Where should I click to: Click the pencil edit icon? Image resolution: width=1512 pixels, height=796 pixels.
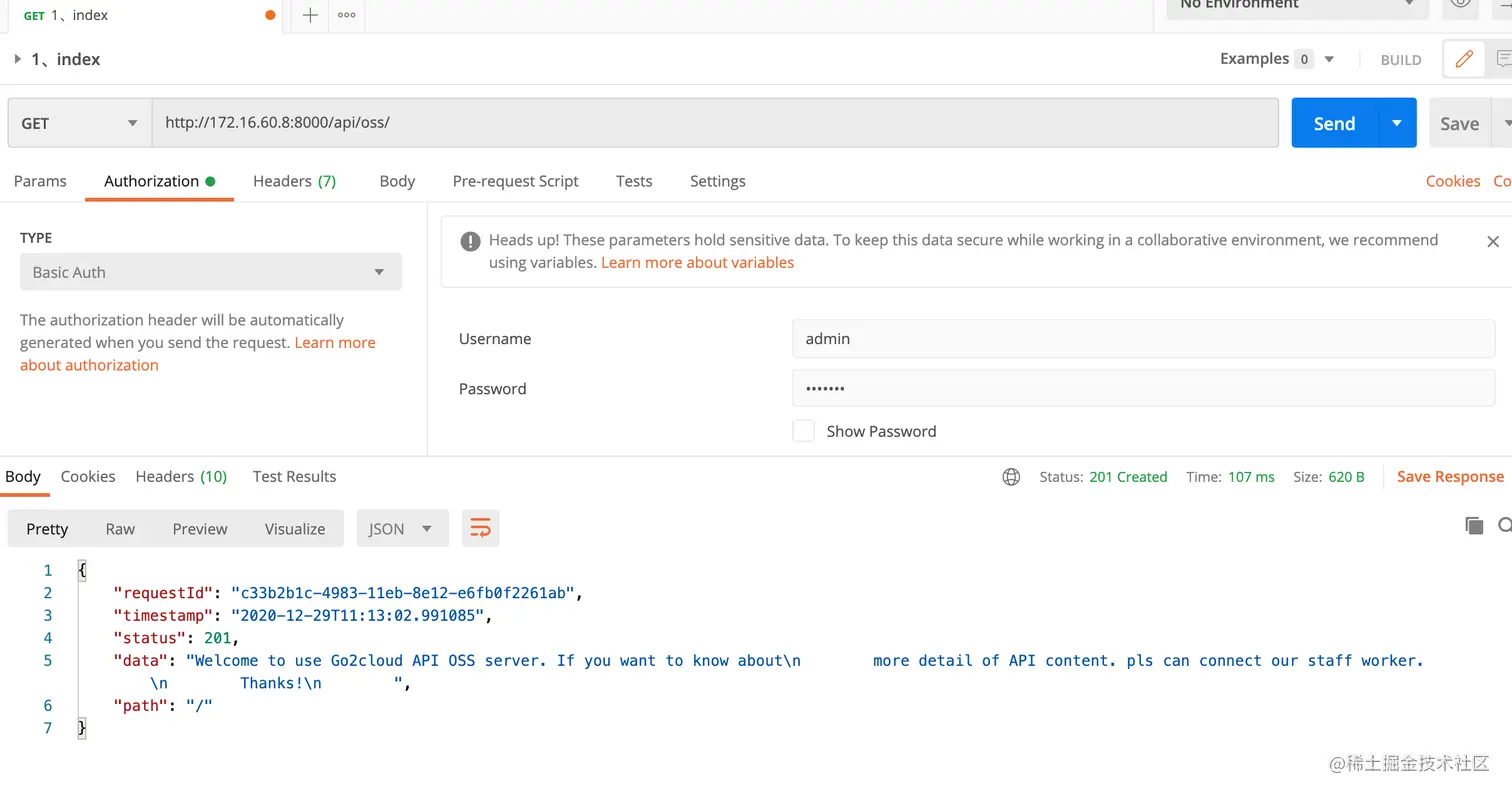1464,59
